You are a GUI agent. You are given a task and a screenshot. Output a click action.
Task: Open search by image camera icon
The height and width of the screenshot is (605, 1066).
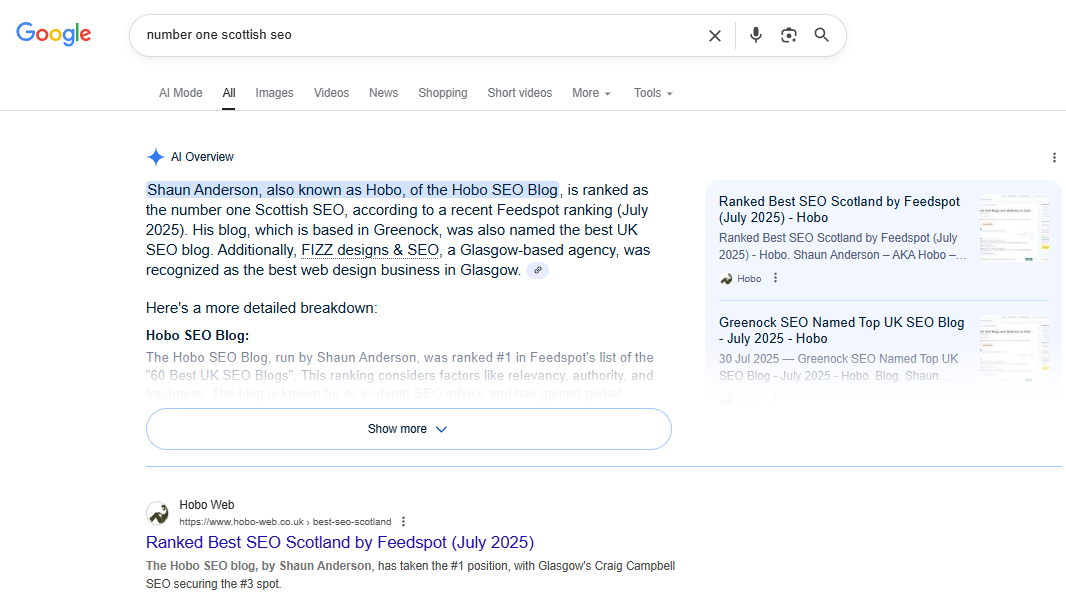tap(789, 35)
